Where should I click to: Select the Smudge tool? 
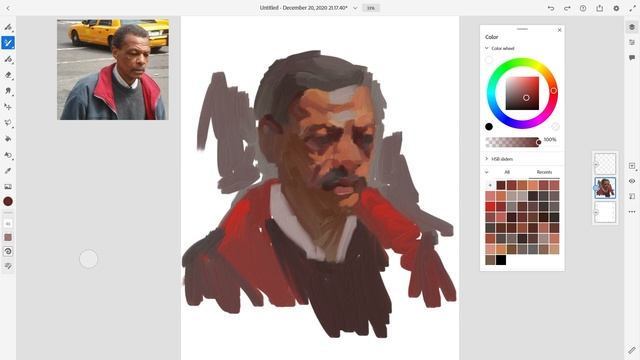point(8,91)
